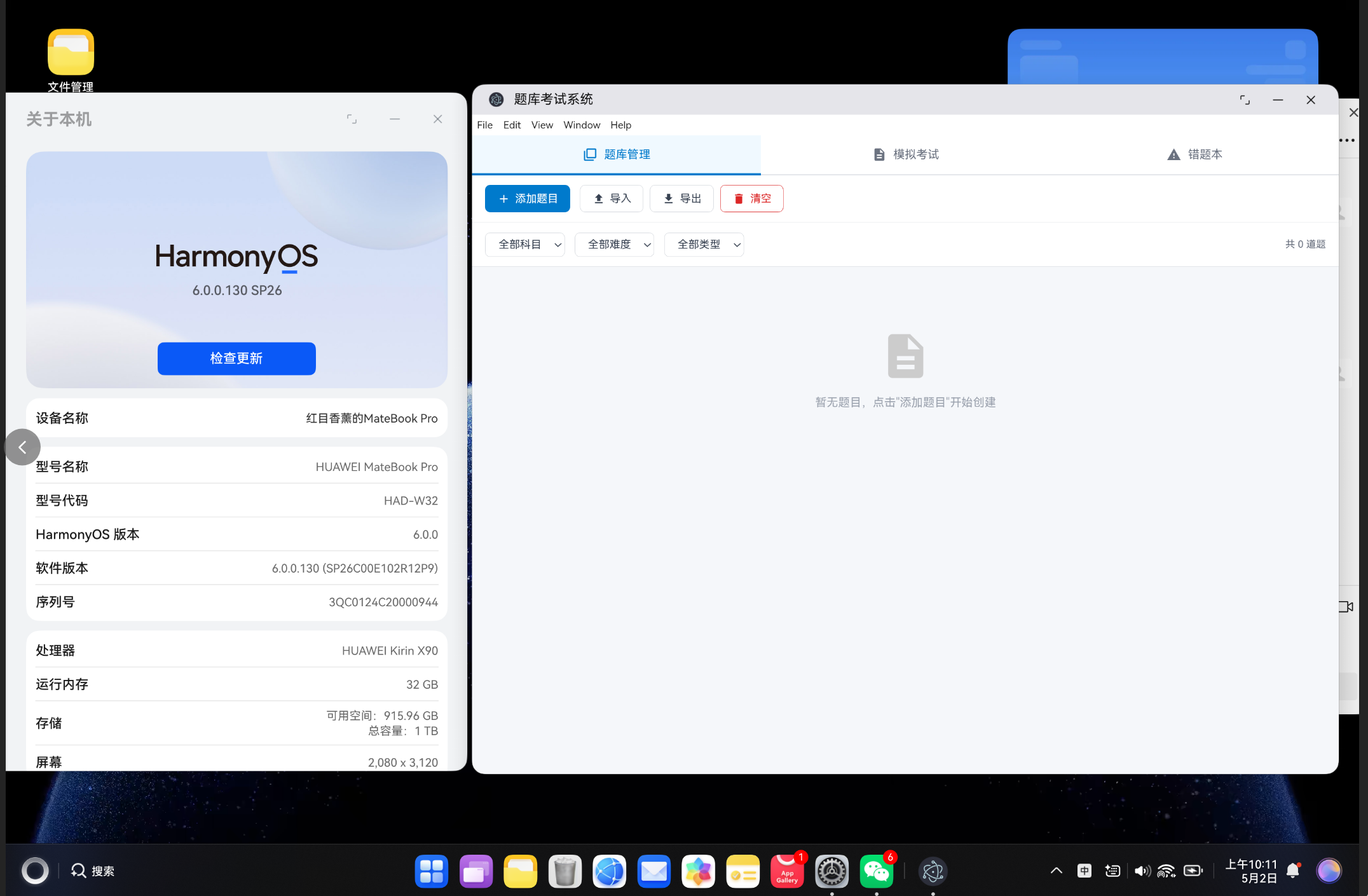The image size is (1368, 896).
Task: Open the 全部难度 difficulty dropdown
Action: click(614, 245)
